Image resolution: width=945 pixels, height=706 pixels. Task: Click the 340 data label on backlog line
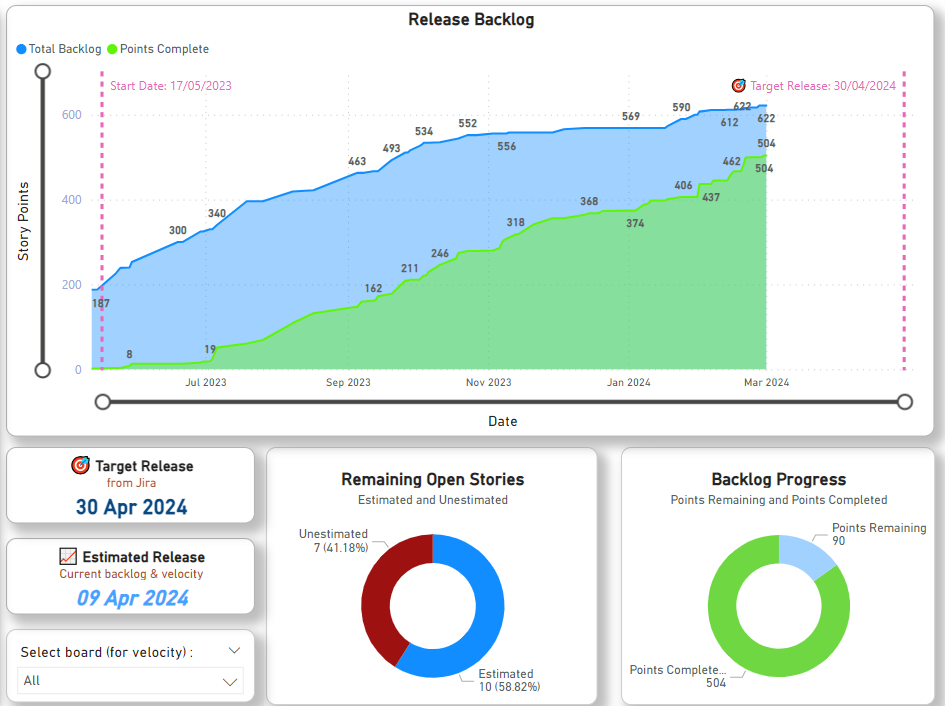217,213
